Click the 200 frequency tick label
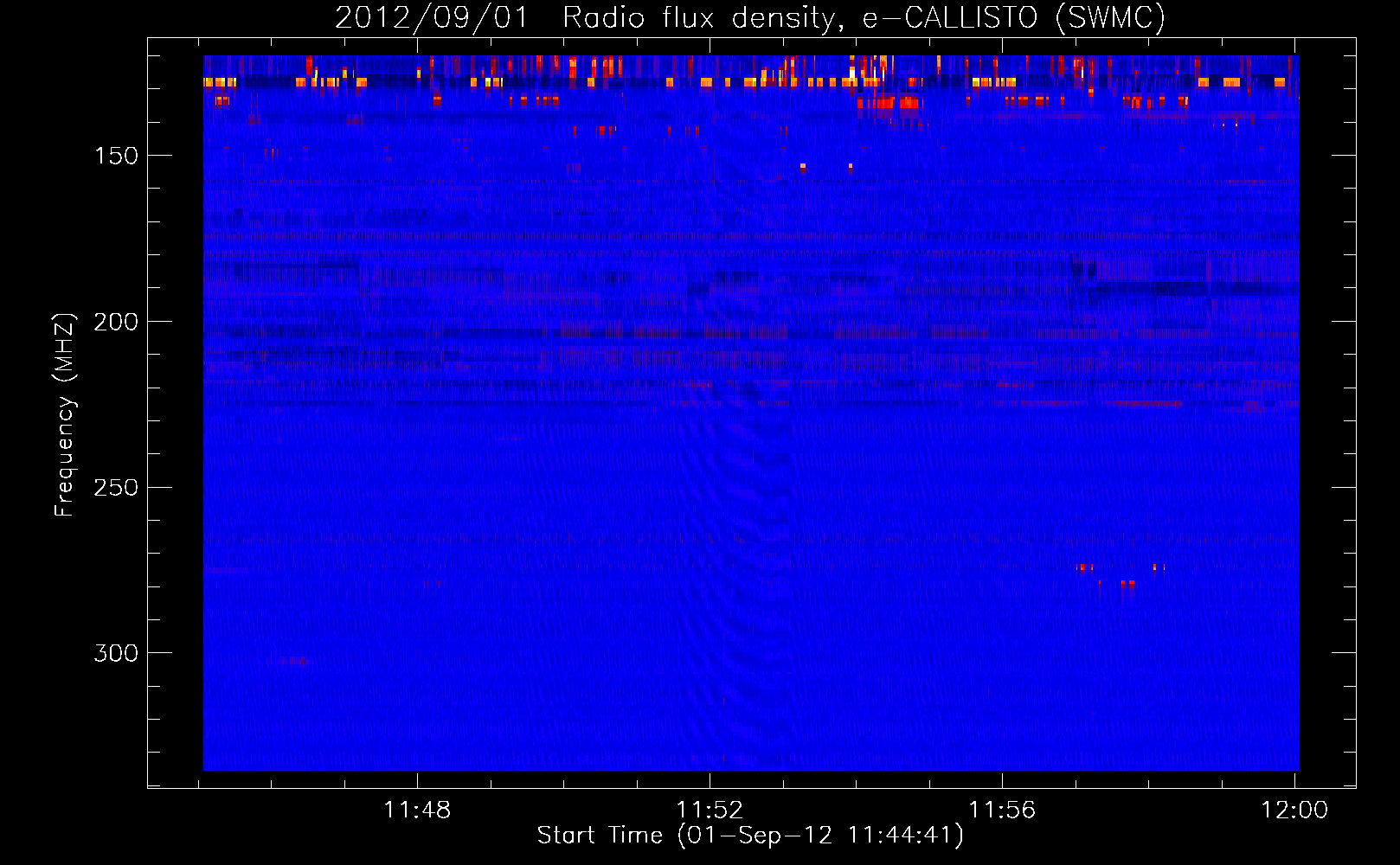The width and height of the screenshot is (1400, 865). [x=116, y=322]
